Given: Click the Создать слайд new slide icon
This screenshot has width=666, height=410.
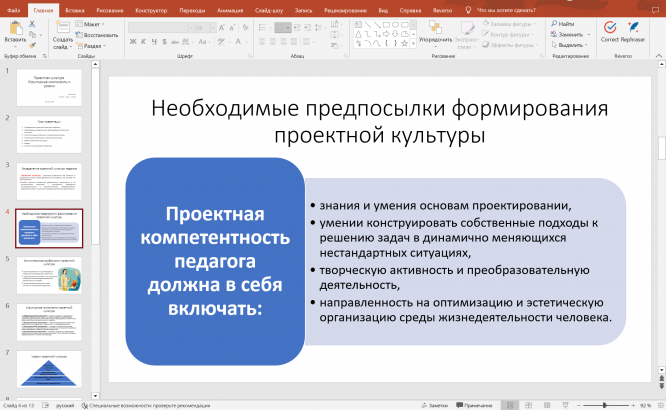Looking at the screenshot, I should (61, 30).
